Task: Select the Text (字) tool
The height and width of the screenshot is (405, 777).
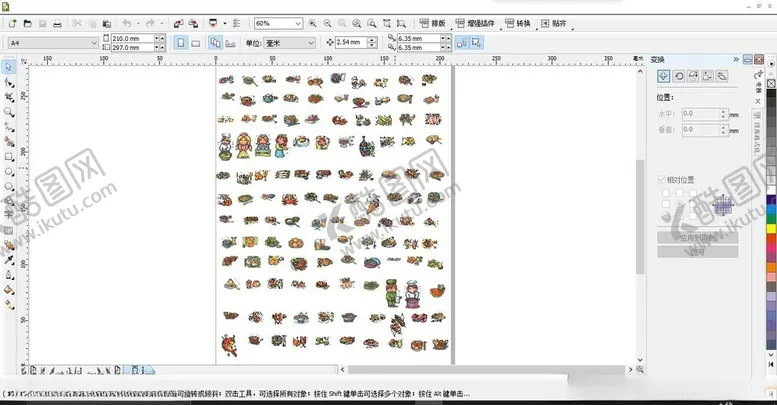Action: [8, 214]
